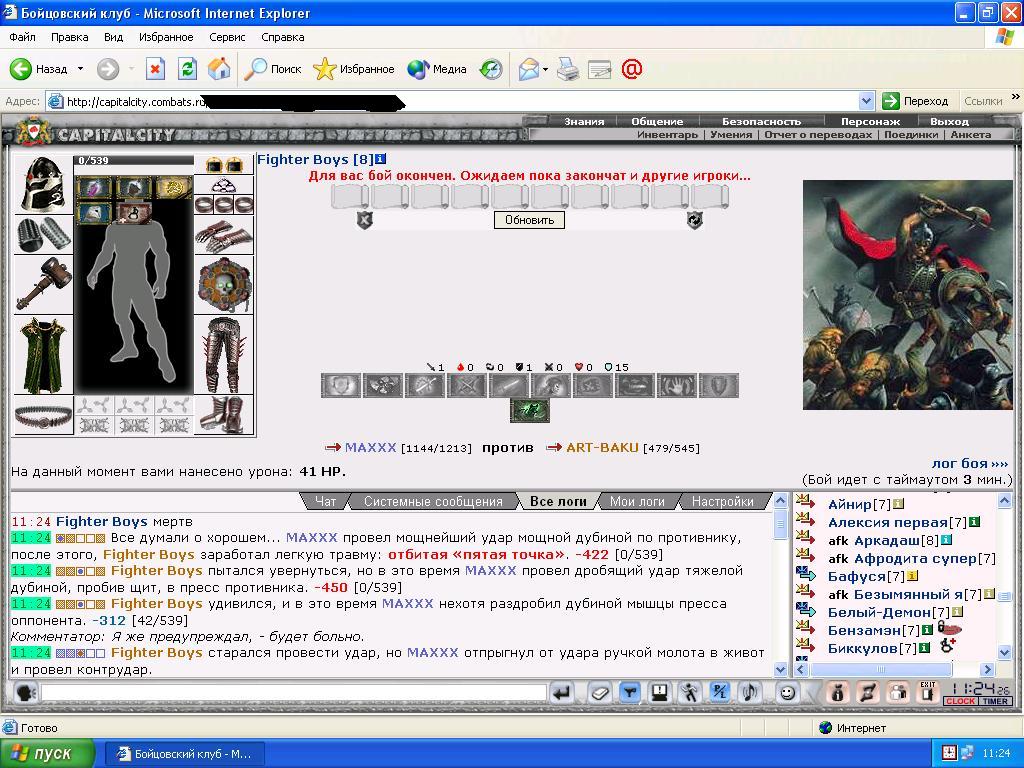Activate the green highlighted combat skill

(x=530, y=411)
